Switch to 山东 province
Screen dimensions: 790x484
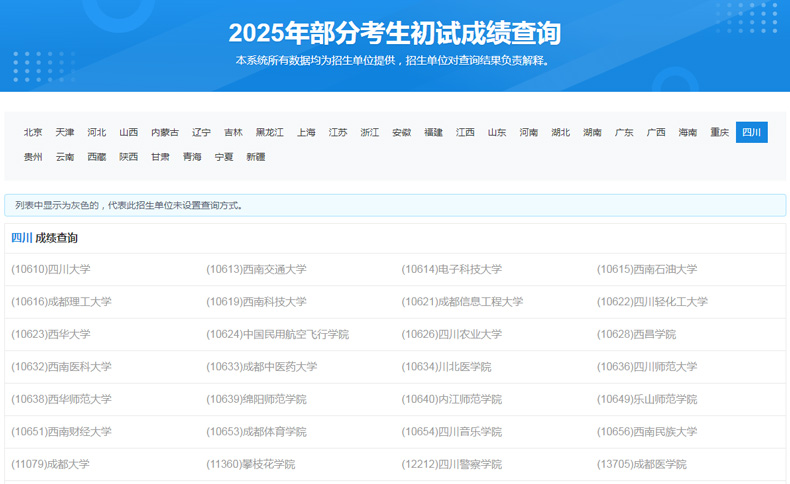click(x=497, y=132)
